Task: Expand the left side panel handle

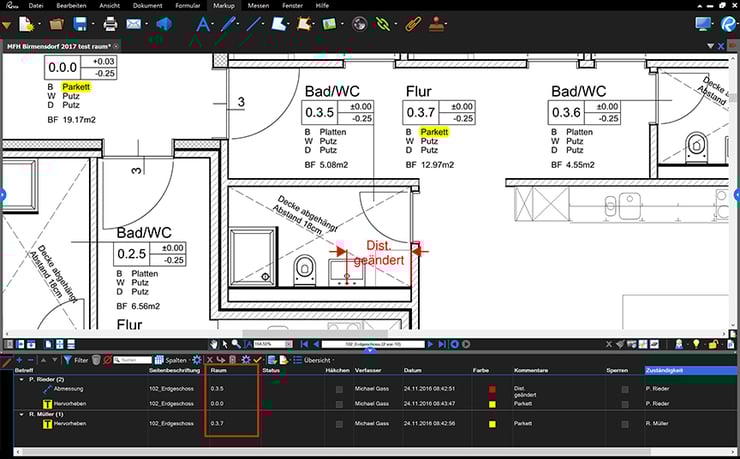Action: [x=2, y=194]
